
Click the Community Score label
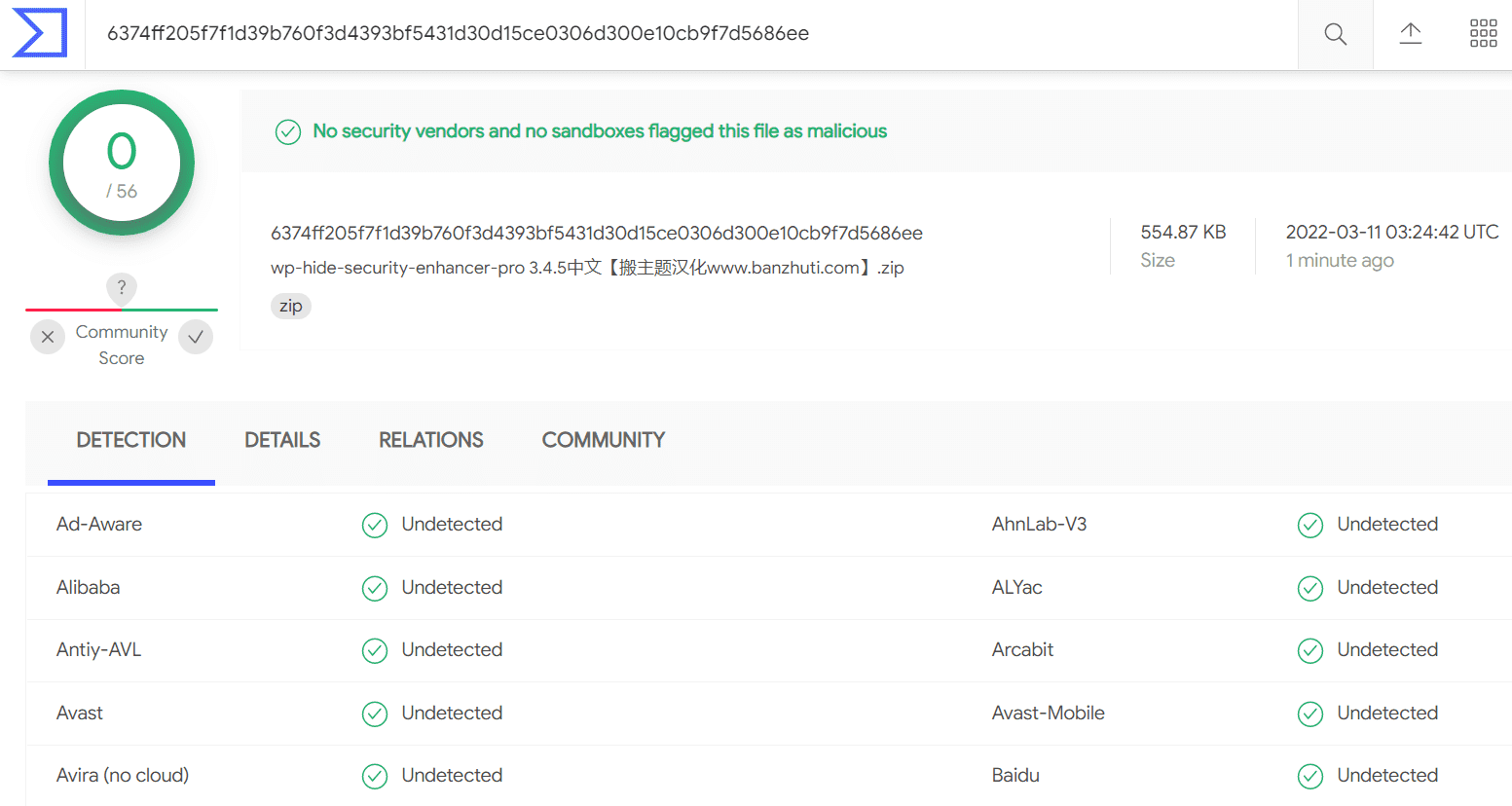coord(122,345)
